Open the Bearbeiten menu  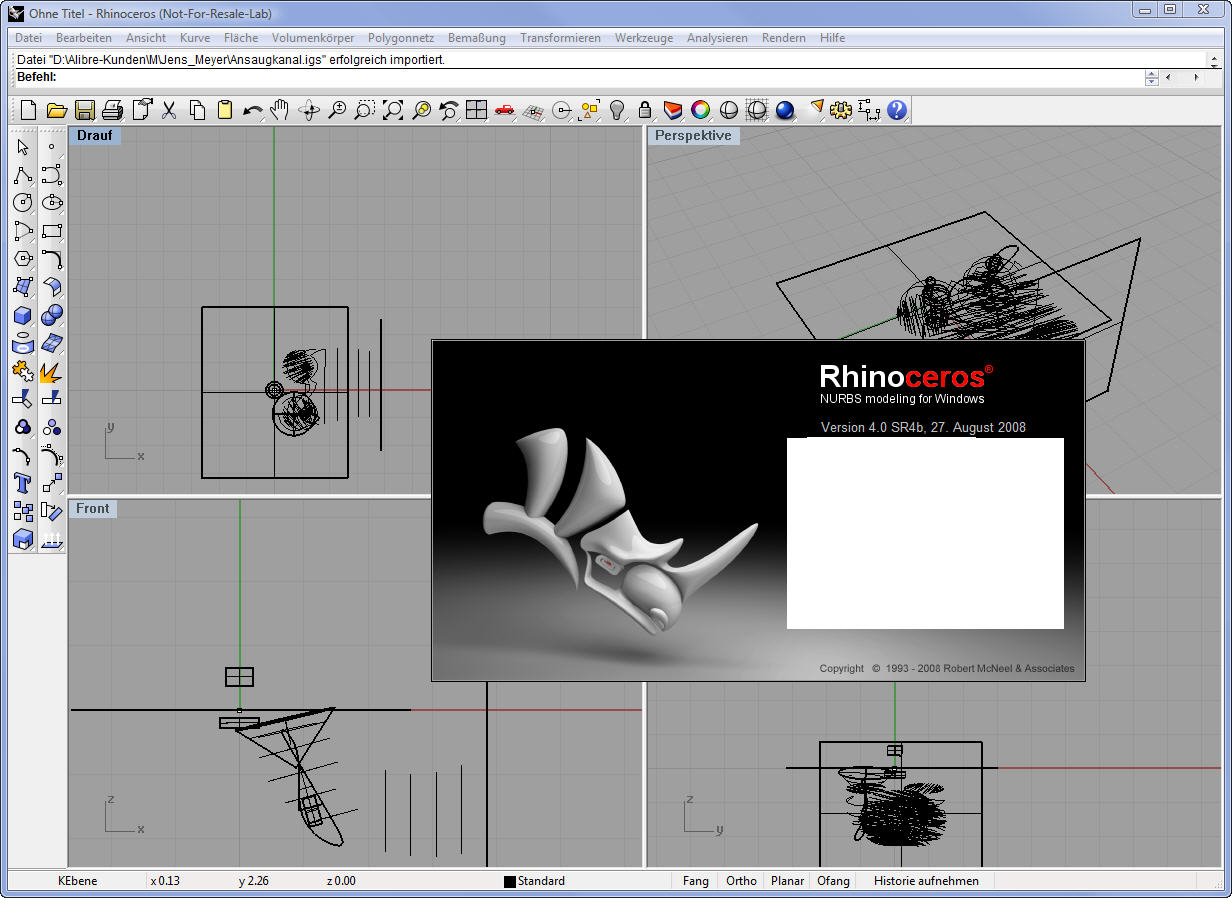coord(84,38)
